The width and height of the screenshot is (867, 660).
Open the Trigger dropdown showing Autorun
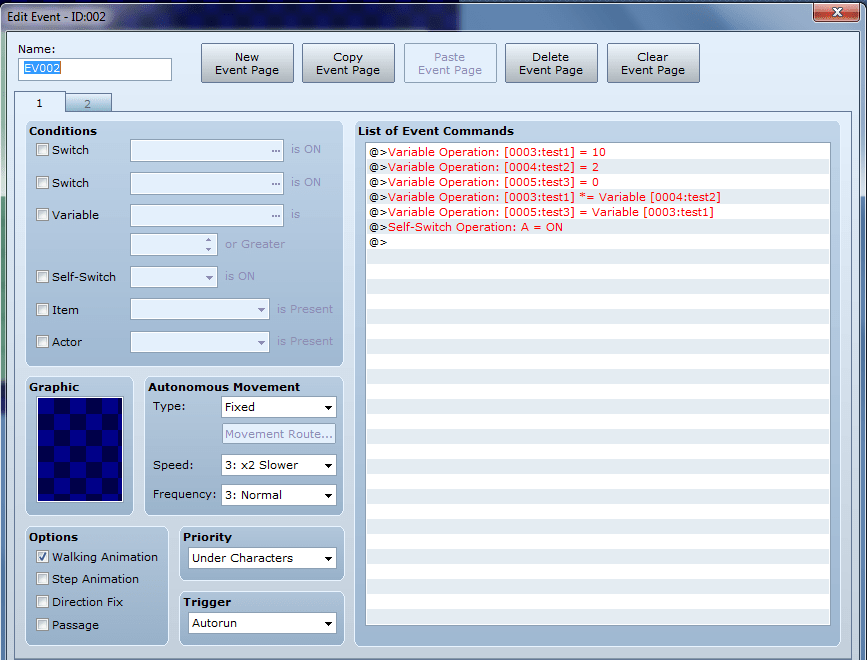[262, 623]
